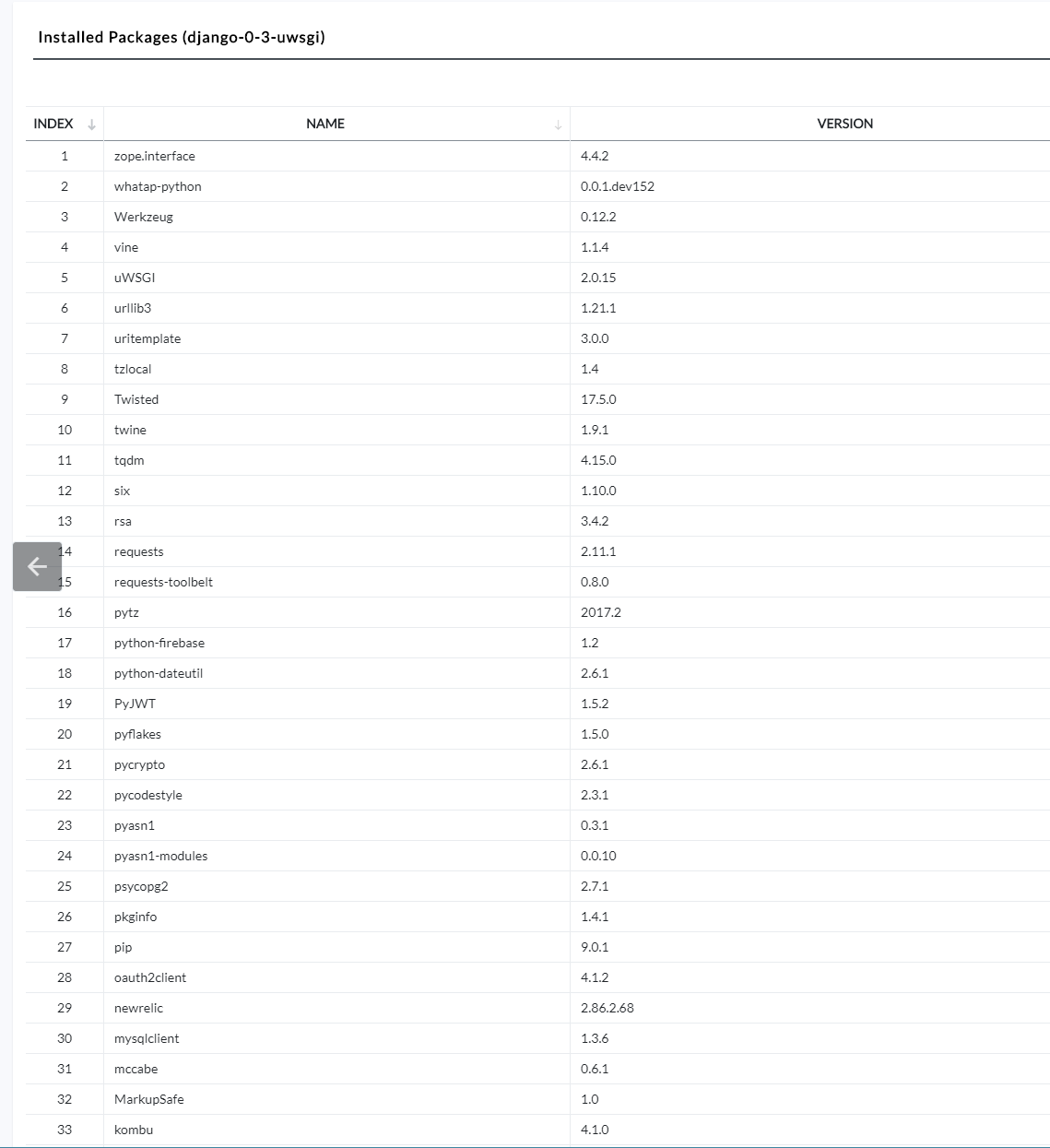1050x1148 pixels.
Task: Click the pip package entry
Action: coord(123,947)
